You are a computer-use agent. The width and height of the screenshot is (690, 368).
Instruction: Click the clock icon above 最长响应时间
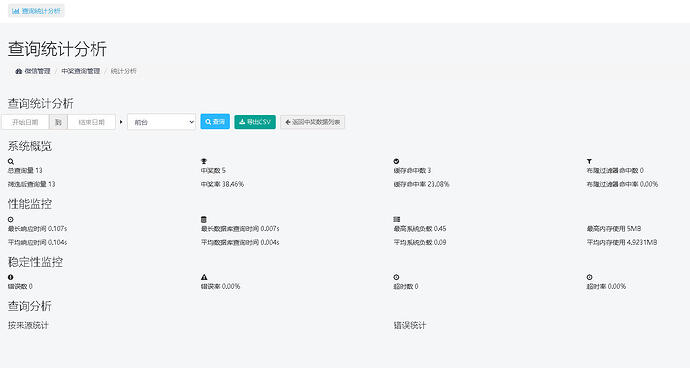11,219
